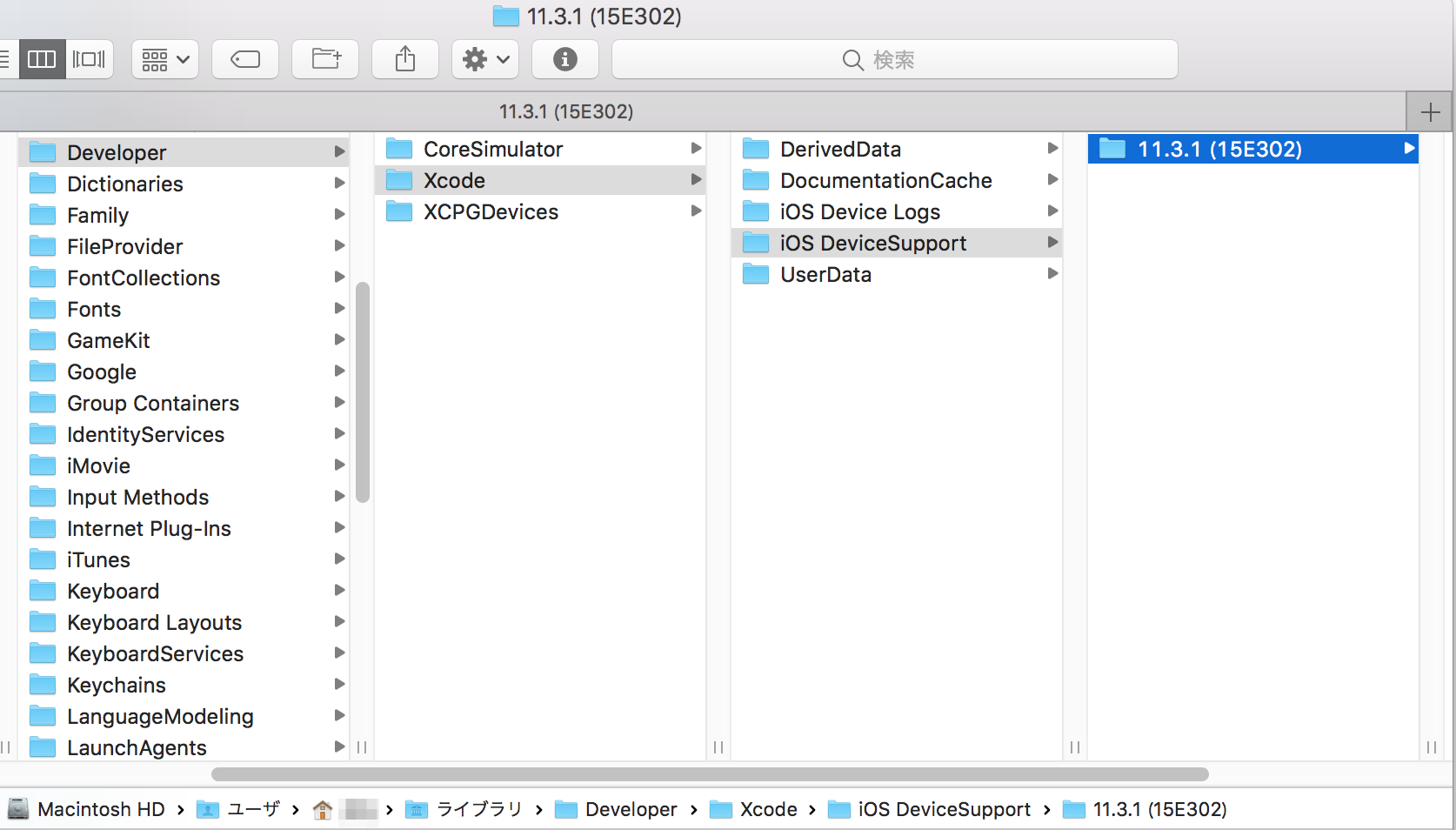Expand the iOS DeviceSupport folder via its arrow
The image size is (1456, 830).
[1052, 243]
